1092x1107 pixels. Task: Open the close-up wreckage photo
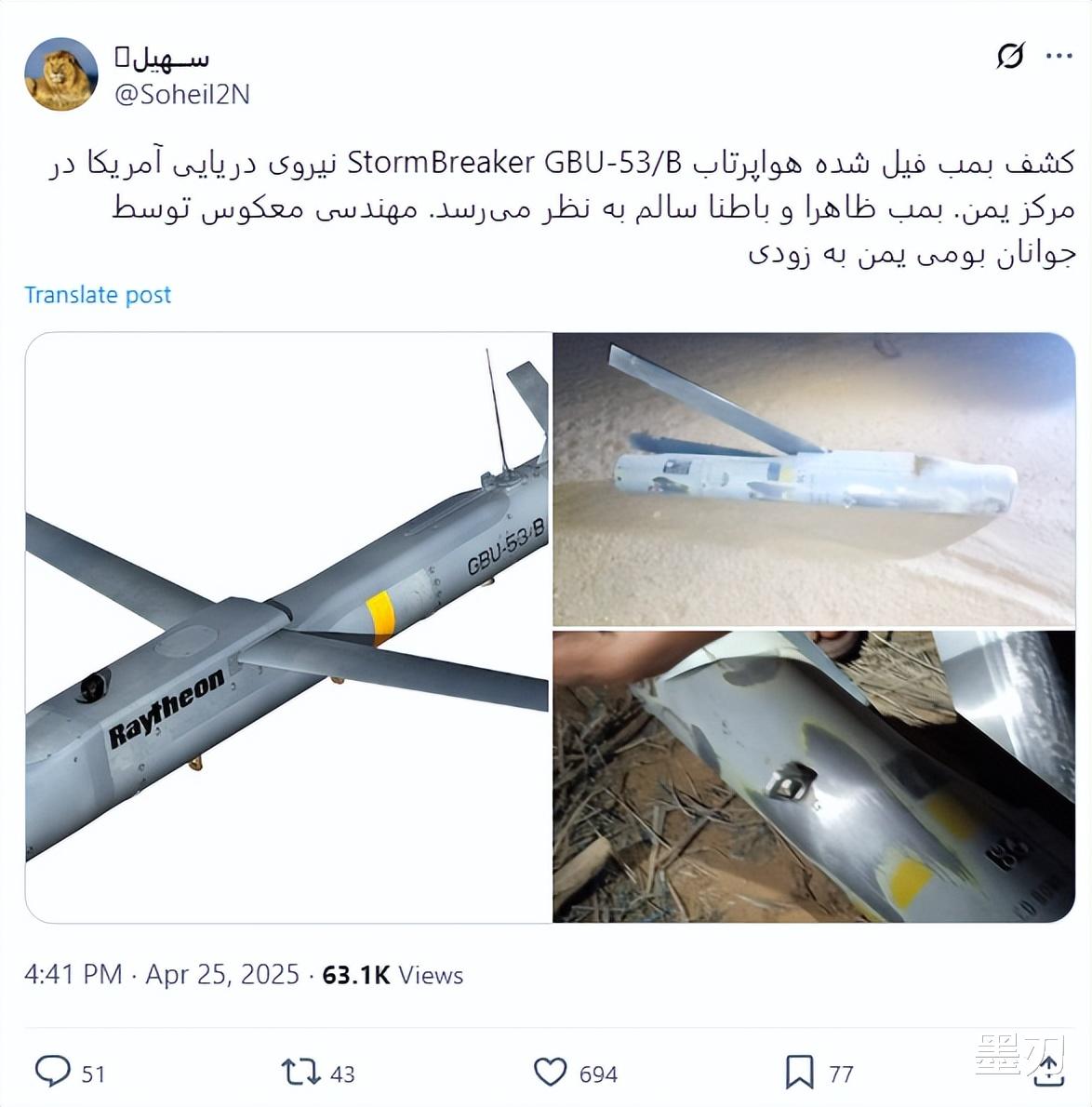[814, 777]
